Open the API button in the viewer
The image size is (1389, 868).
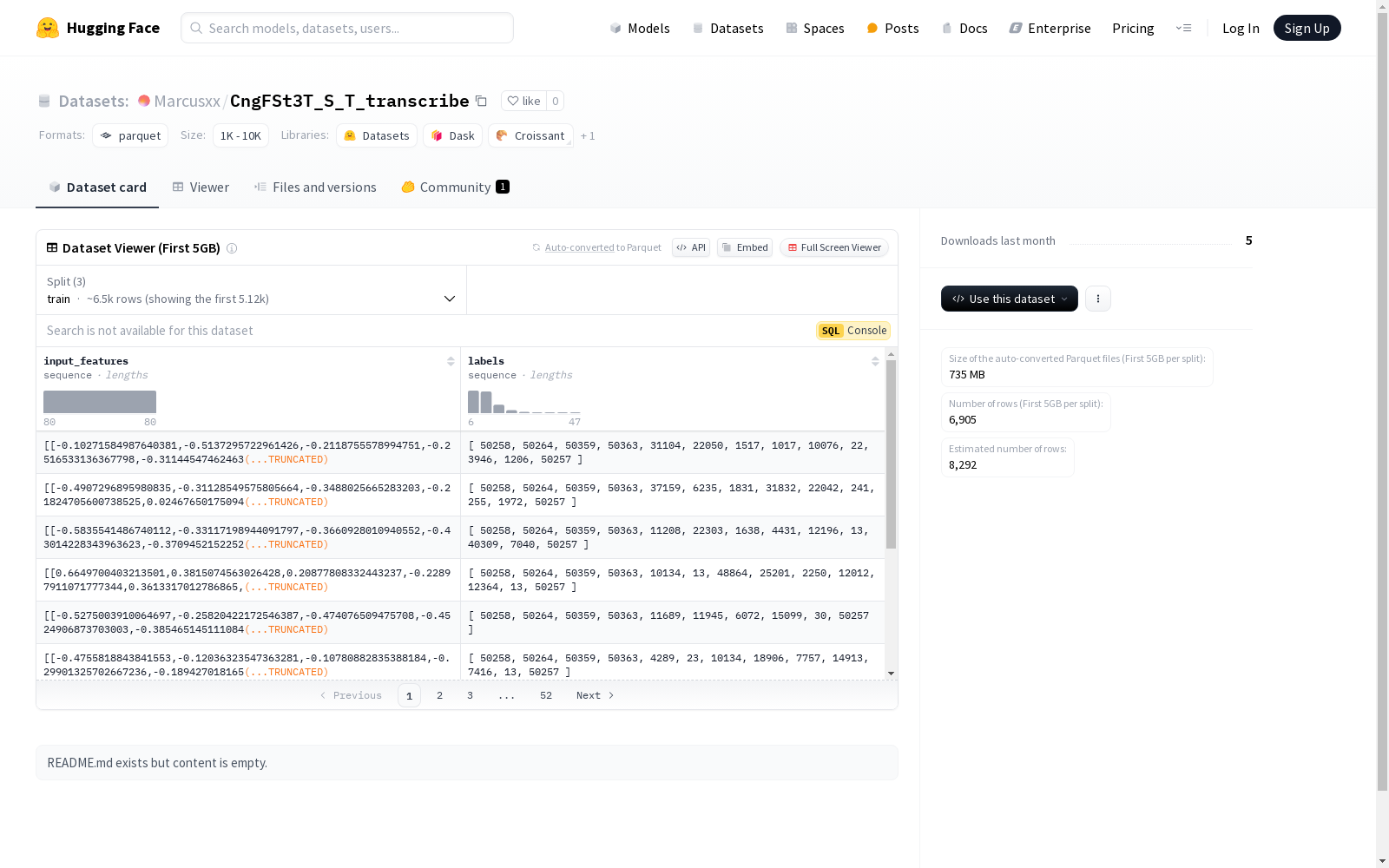click(691, 247)
